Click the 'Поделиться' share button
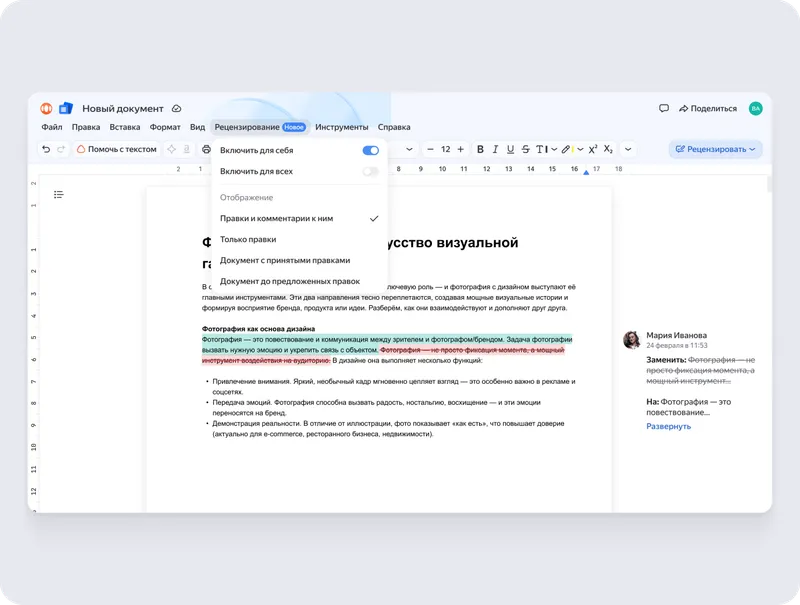Image resolution: width=800 pixels, height=605 pixels. pyautogui.click(x=708, y=108)
